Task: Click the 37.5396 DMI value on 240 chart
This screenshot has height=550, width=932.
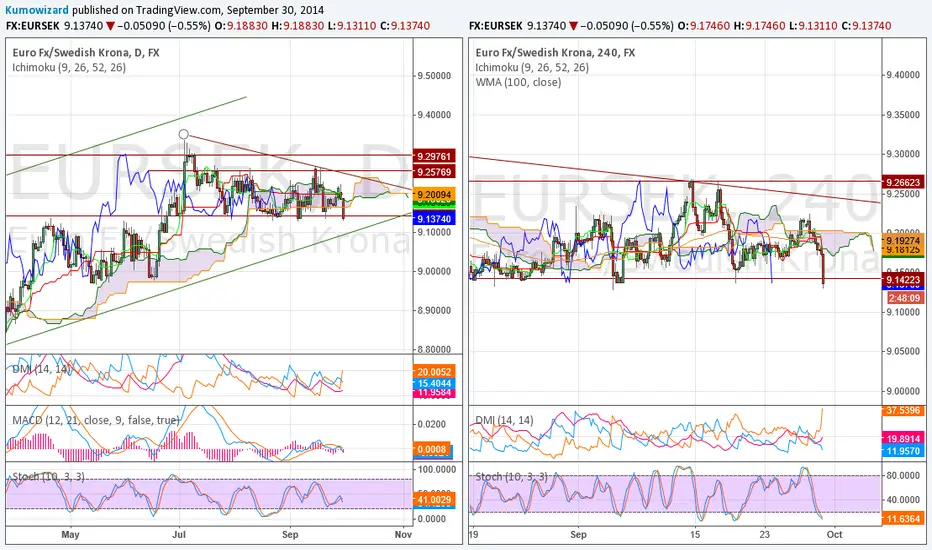Action: (x=903, y=410)
